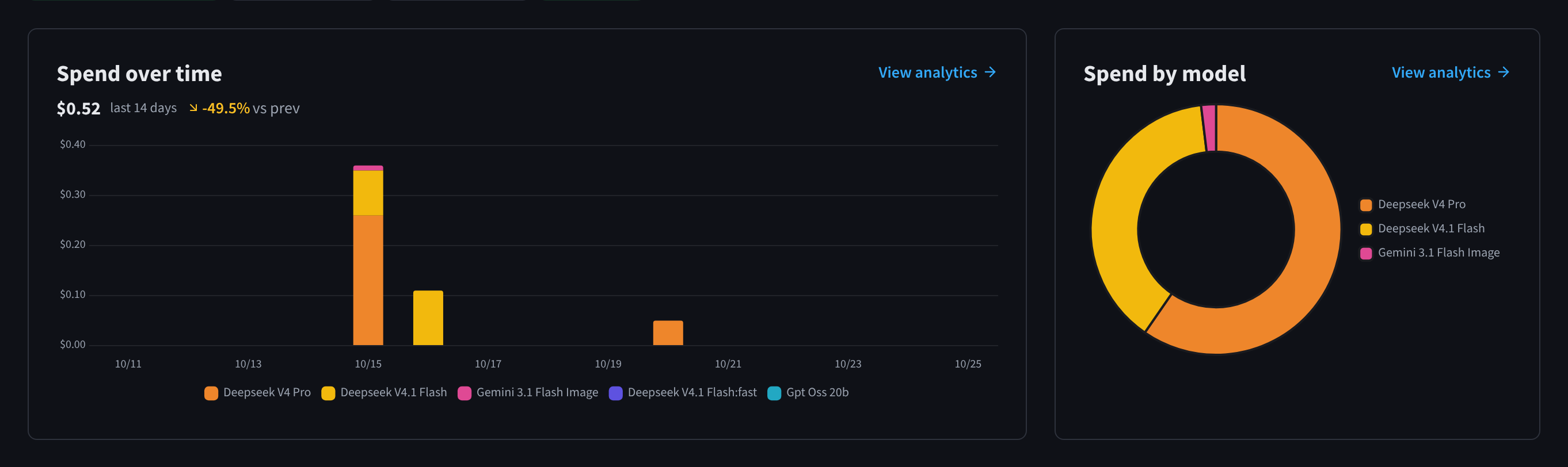
Task: Click the -49.5% change value
Action: click(x=226, y=108)
